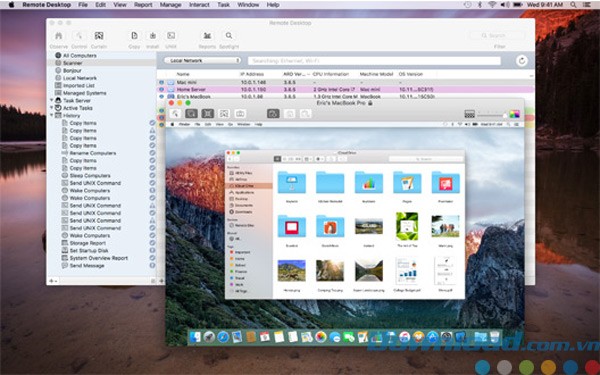This screenshot has width=600, height=375.
Task: Open the Reports toolbar icon
Action: [x=207, y=36]
